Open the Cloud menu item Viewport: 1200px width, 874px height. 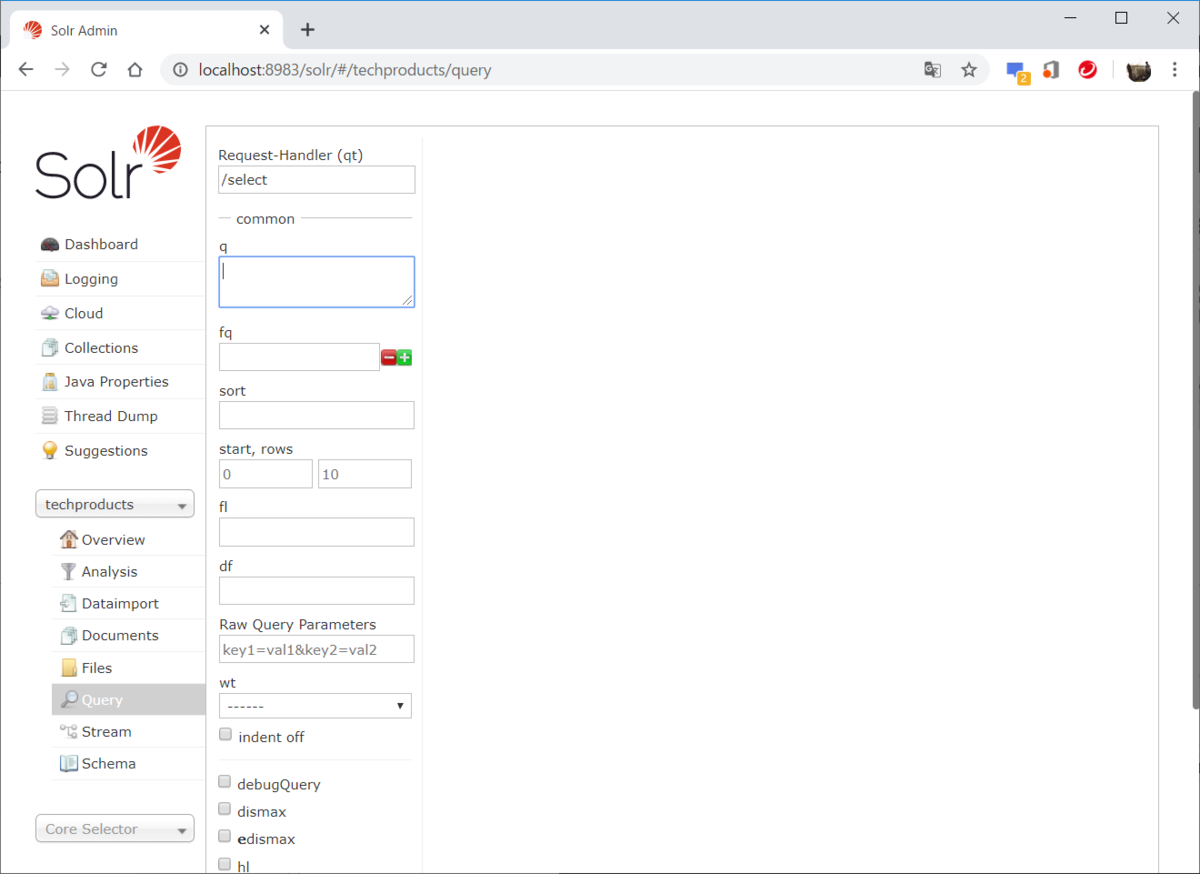click(x=84, y=313)
